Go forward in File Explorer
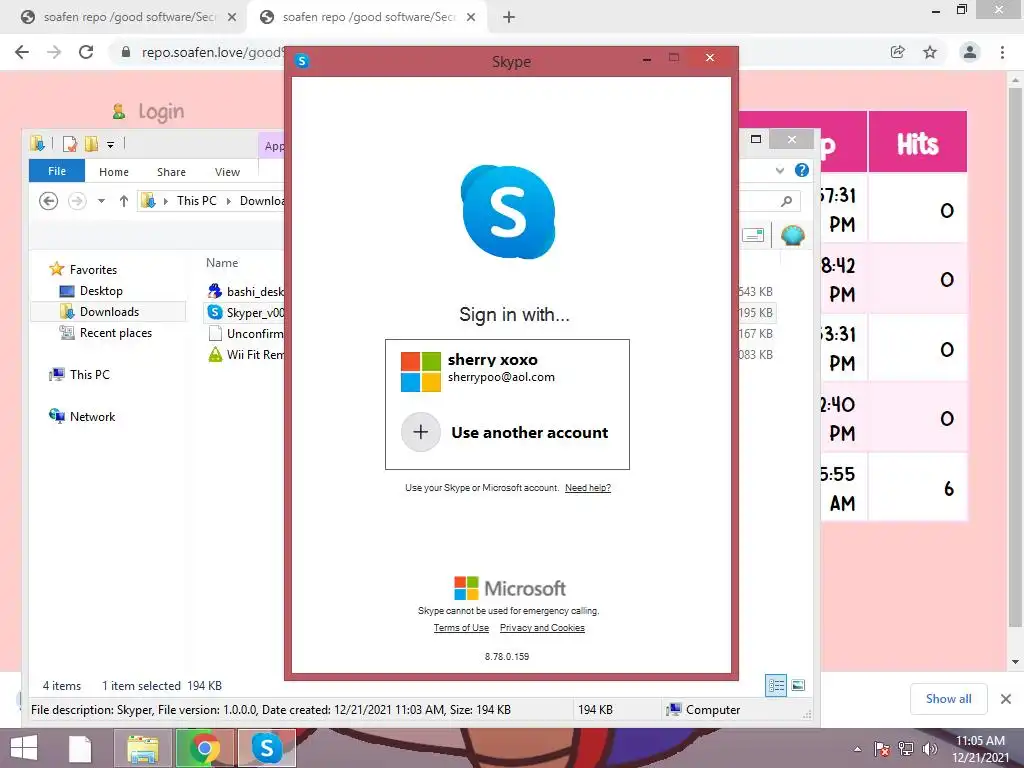This screenshot has height=768, width=1024. coord(77,200)
